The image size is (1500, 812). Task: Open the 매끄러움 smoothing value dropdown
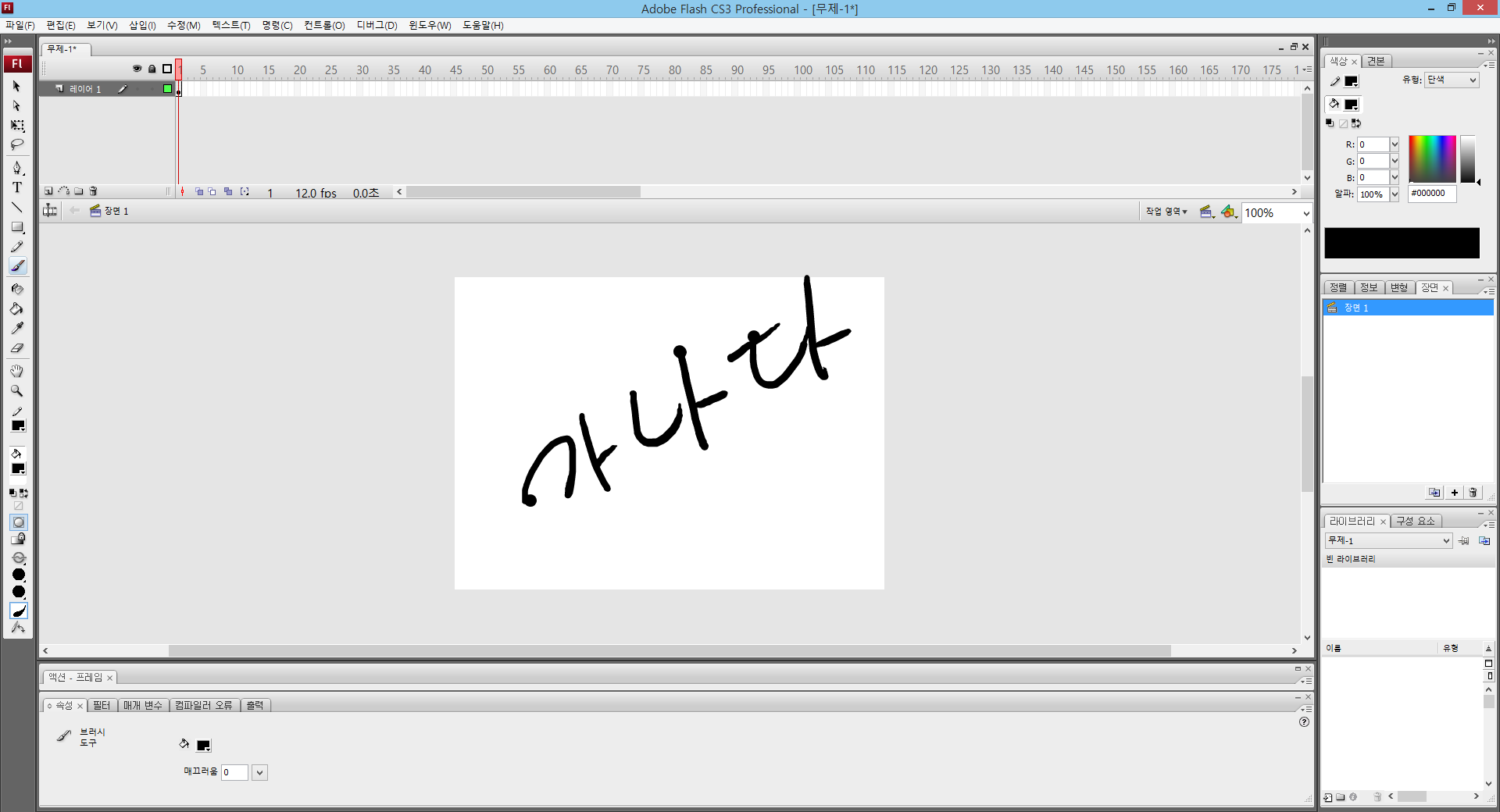[259, 772]
